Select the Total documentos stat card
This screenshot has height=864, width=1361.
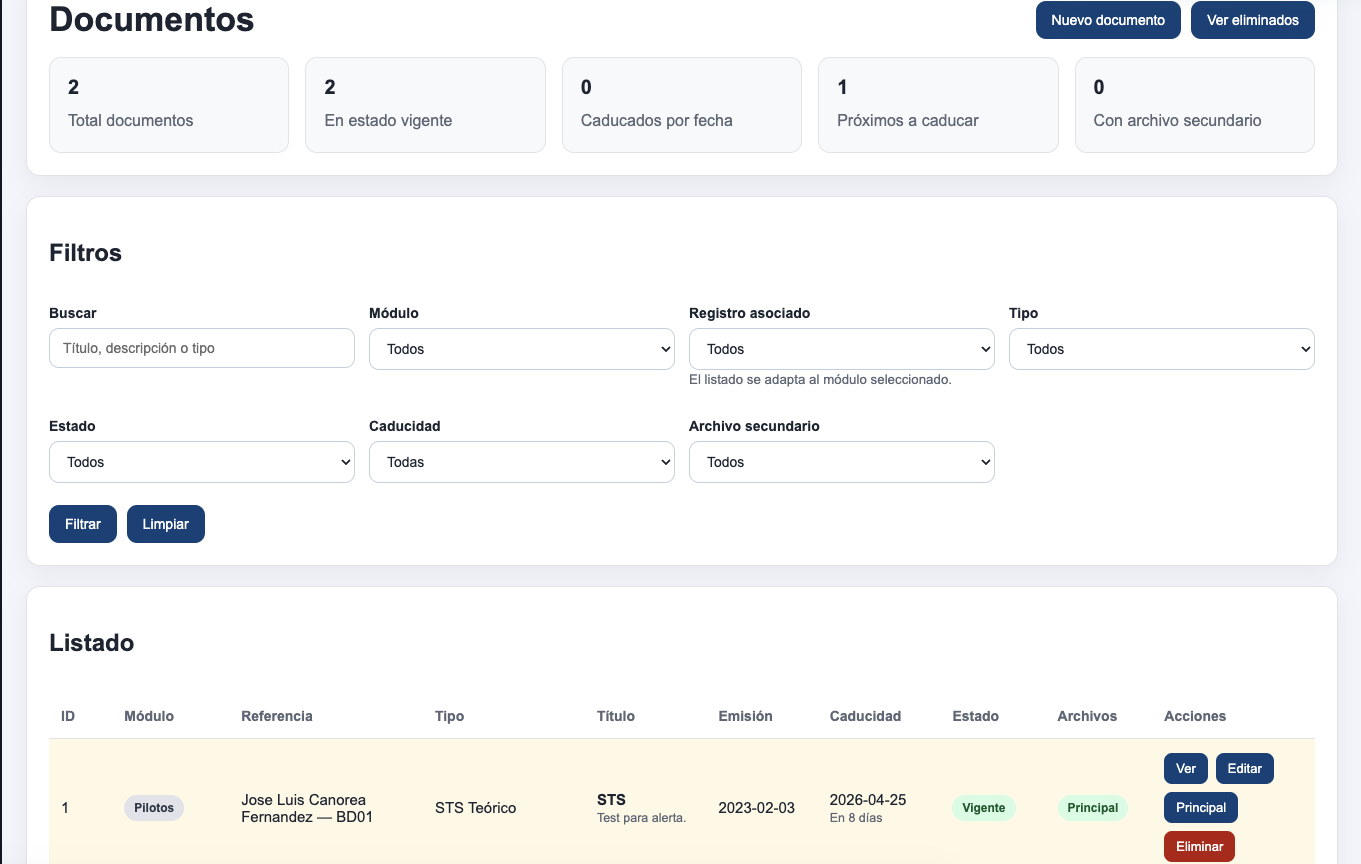tap(169, 105)
